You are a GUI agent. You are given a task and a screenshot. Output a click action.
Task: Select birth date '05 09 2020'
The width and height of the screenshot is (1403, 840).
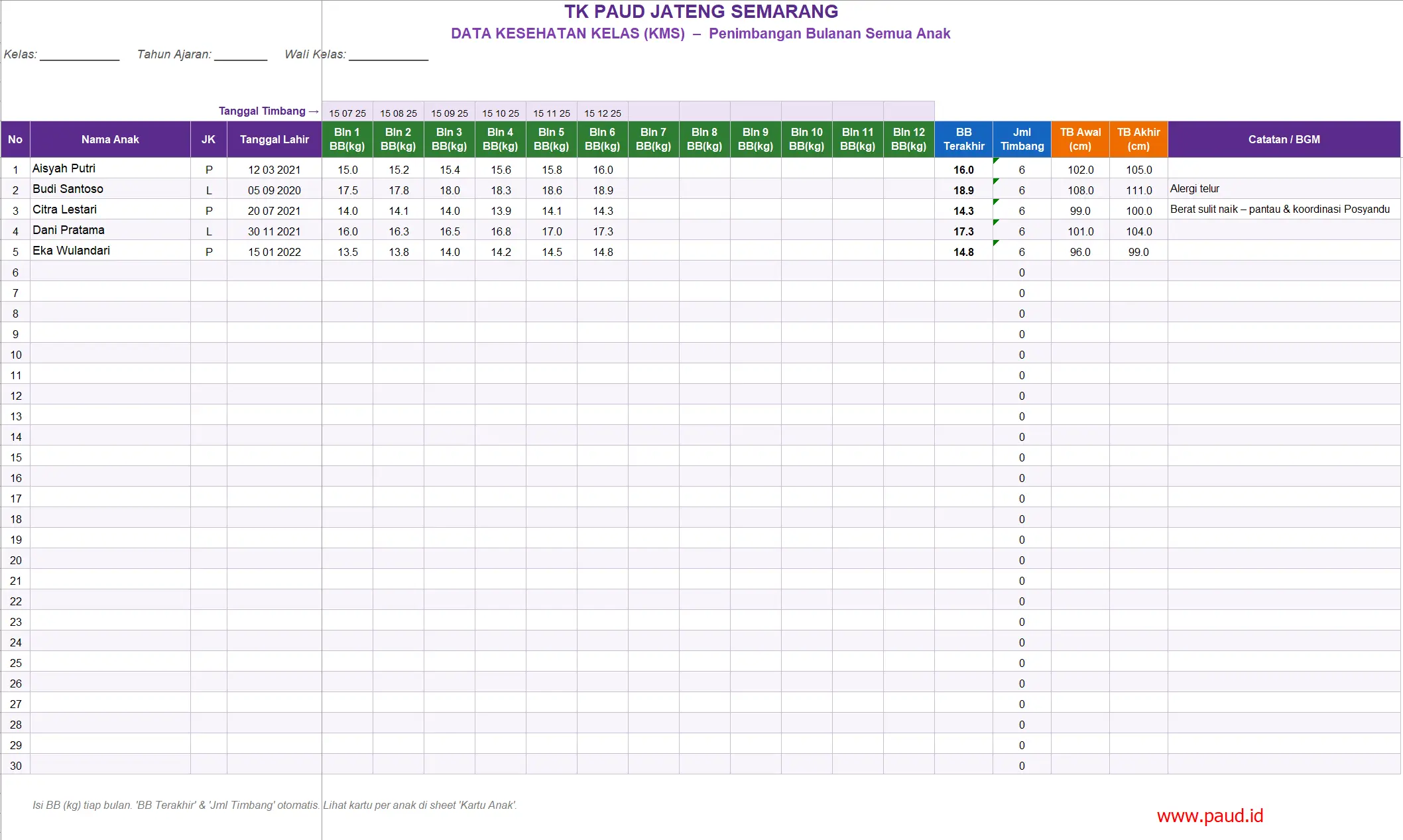click(x=274, y=190)
